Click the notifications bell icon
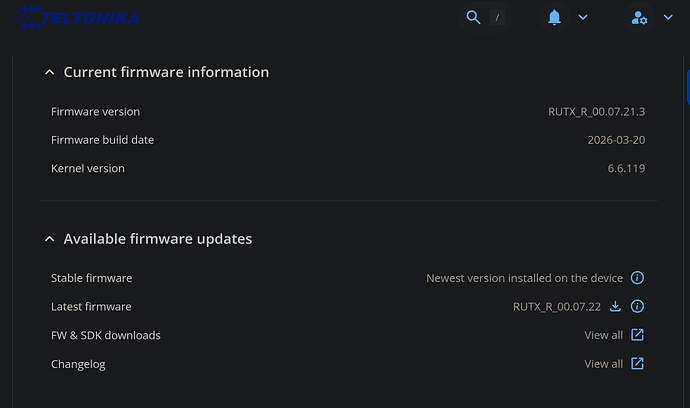 554,17
